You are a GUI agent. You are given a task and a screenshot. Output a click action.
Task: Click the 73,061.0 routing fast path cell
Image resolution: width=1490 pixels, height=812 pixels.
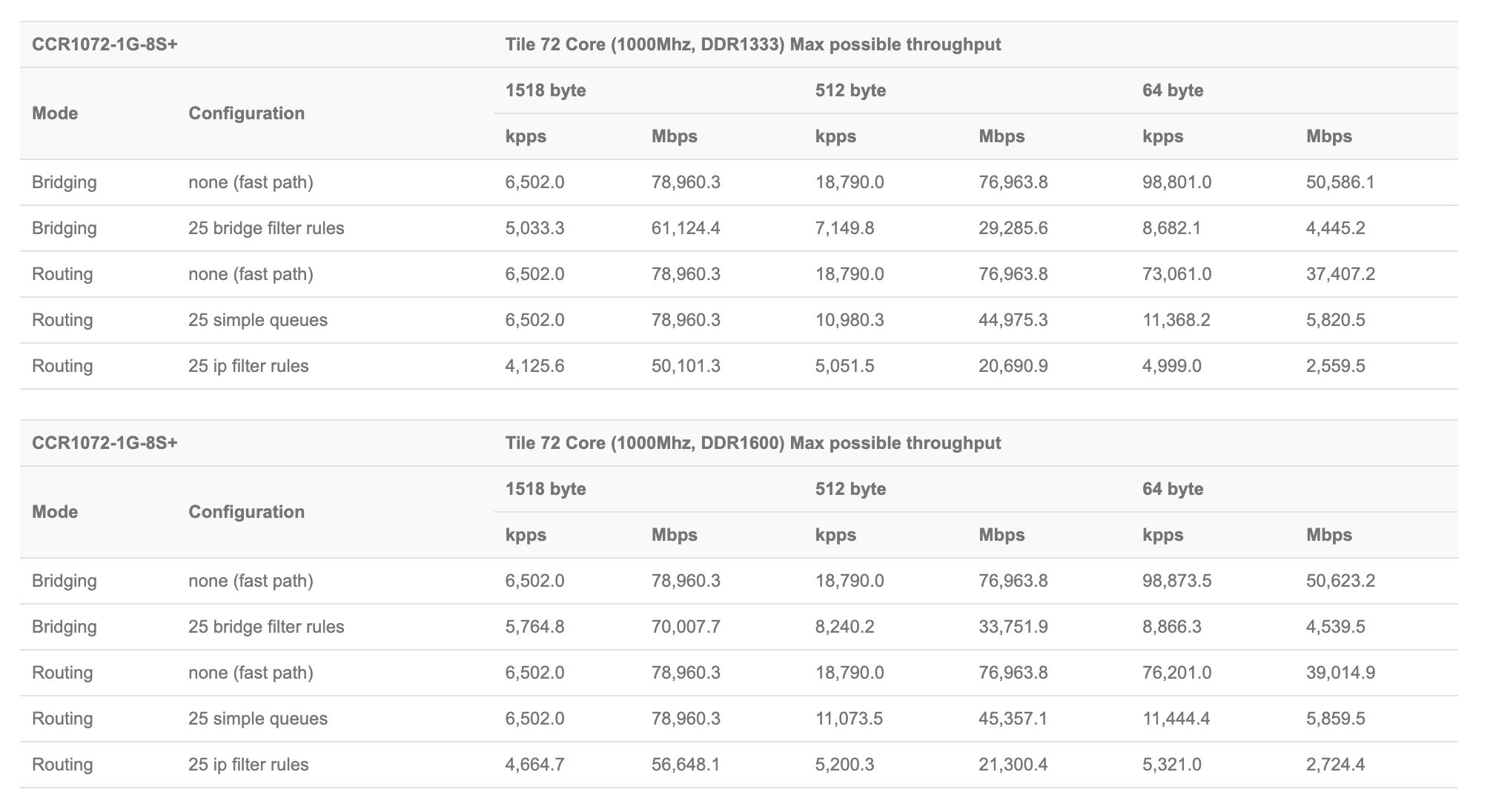tap(1176, 274)
